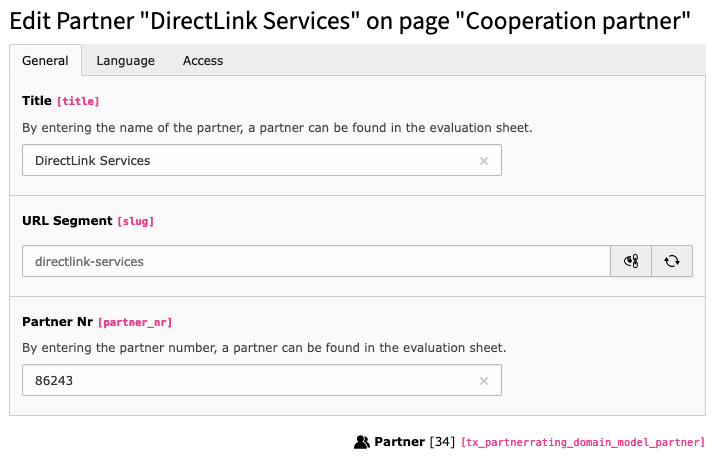Focus the Title input with DirectLink Services
Viewport: 716px width, 459px height.
pos(262,160)
